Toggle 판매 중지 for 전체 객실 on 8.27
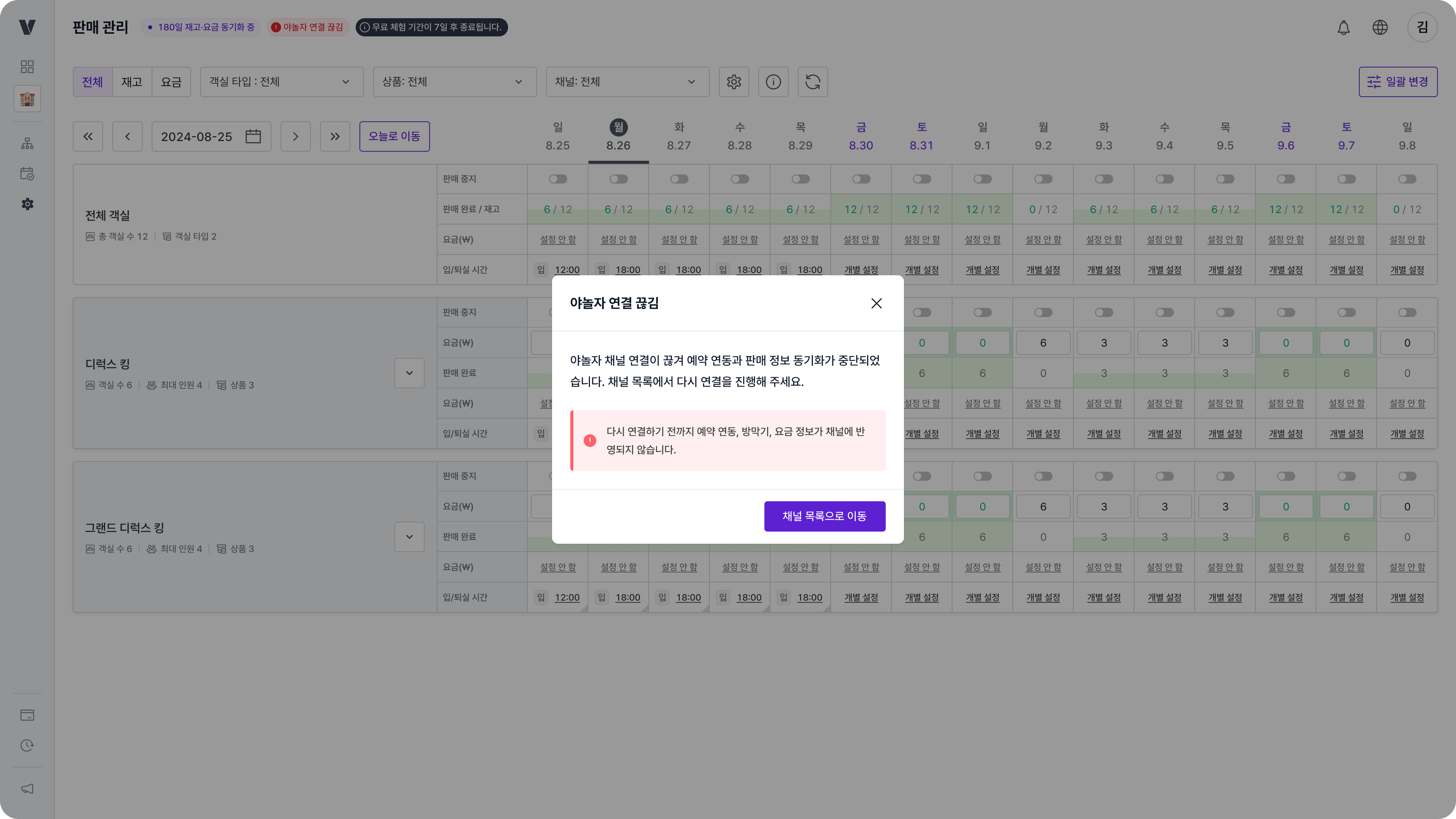 point(679,179)
